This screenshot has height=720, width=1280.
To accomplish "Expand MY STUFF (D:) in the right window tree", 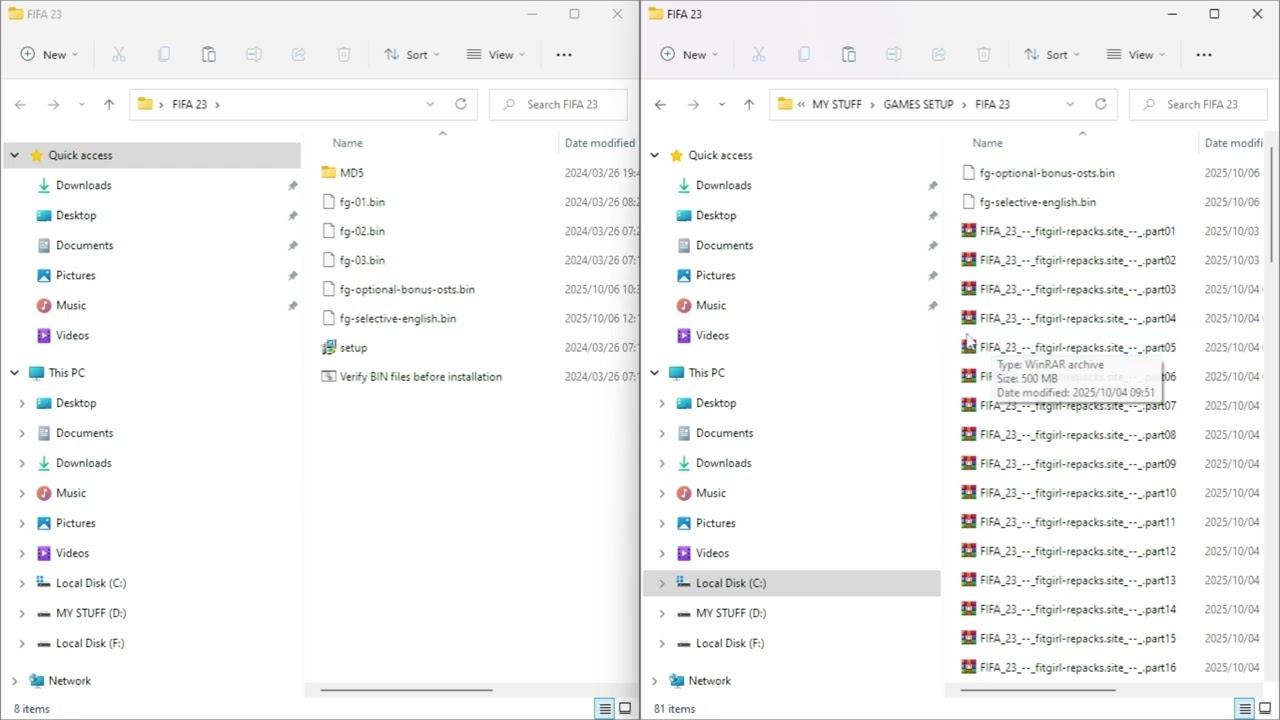I will click(x=662, y=613).
